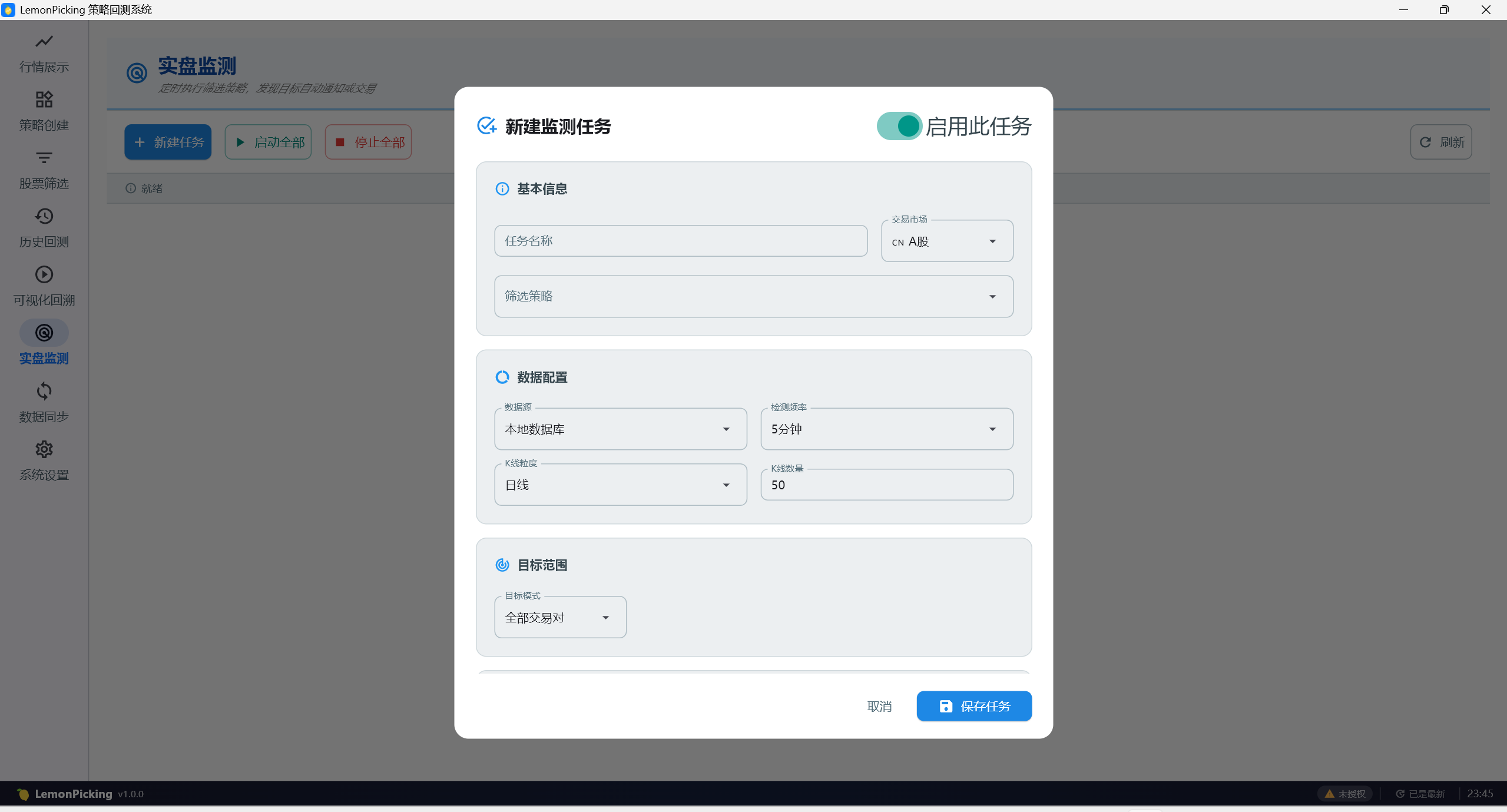Viewport: 1507px width, 812px height.
Task: Open the 股票筛选 filter icon
Action: click(x=44, y=158)
